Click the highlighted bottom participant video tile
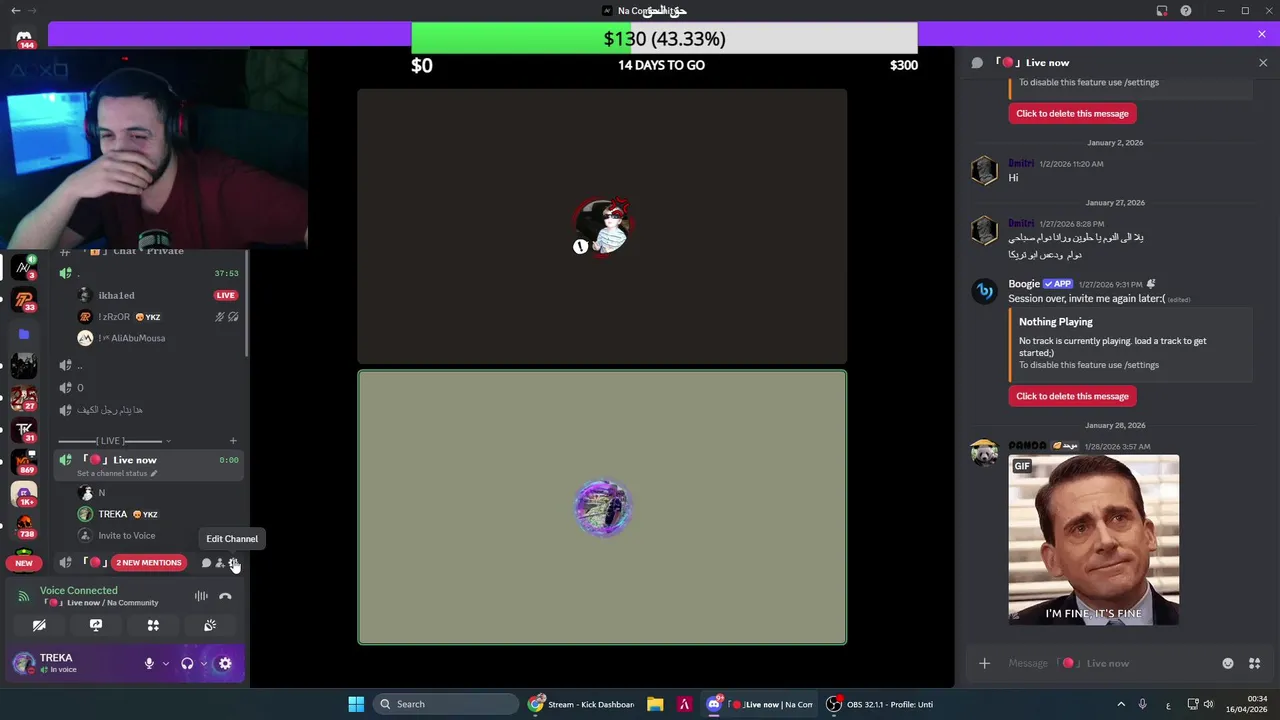Image resolution: width=1280 pixels, height=720 pixels. tap(602, 508)
